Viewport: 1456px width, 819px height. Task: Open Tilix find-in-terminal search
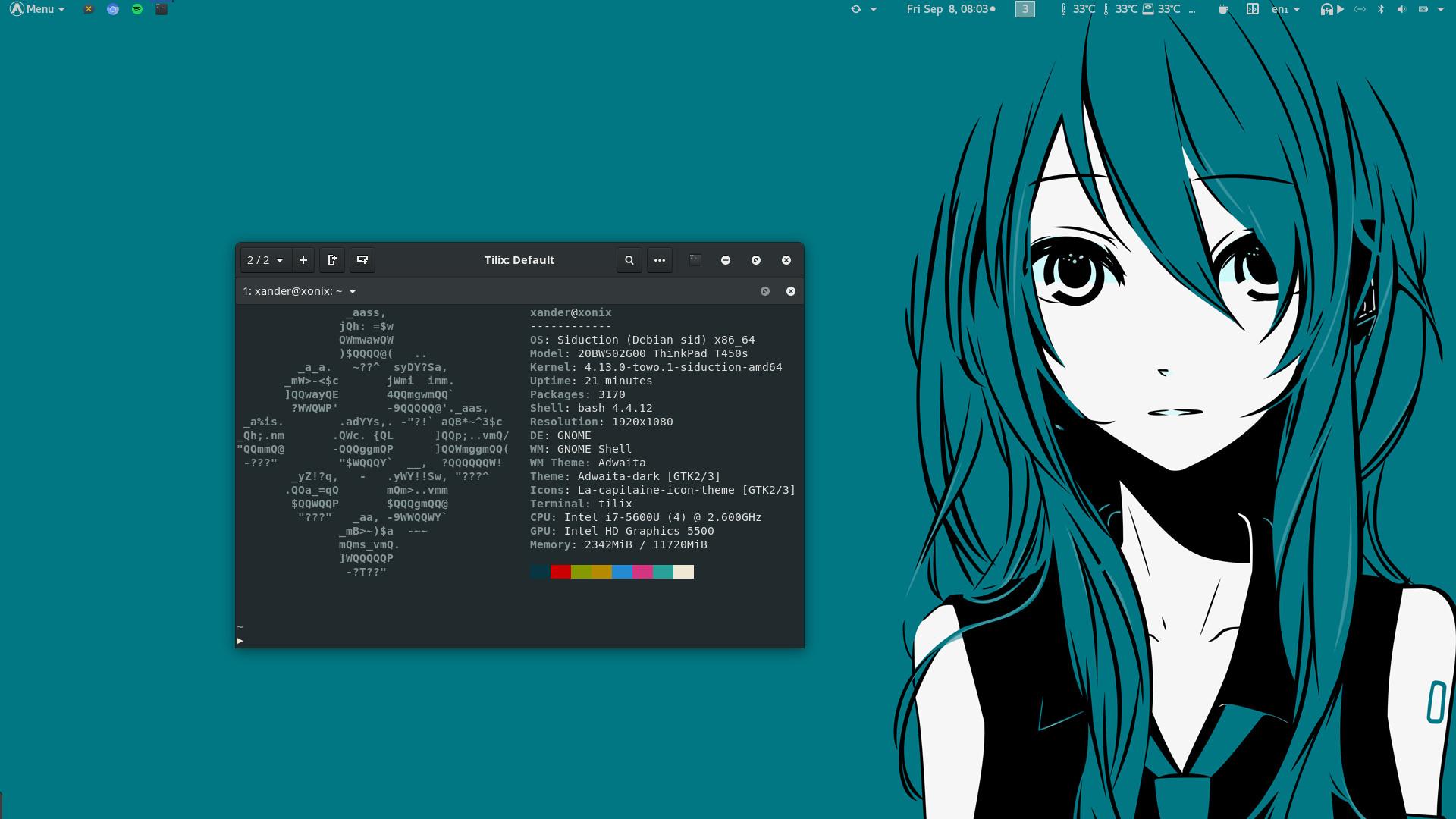(629, 260)
